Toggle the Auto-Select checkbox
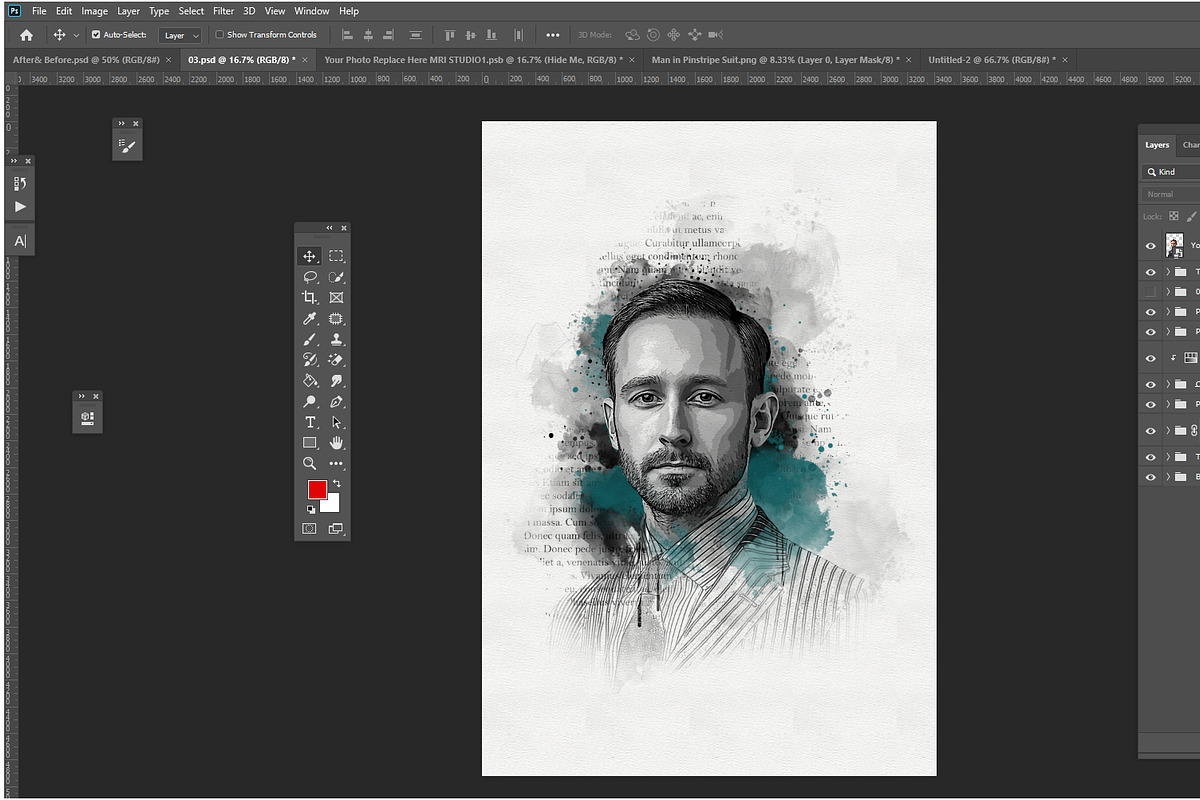The image size is (1200, 800). [96, 35]
